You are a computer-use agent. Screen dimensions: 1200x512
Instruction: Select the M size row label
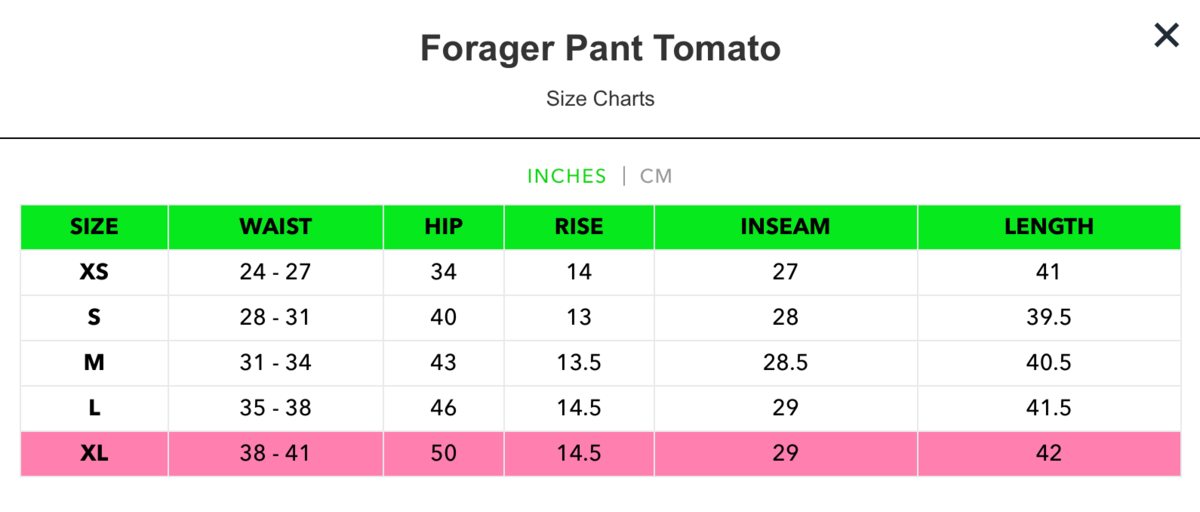tap(94, 363)
